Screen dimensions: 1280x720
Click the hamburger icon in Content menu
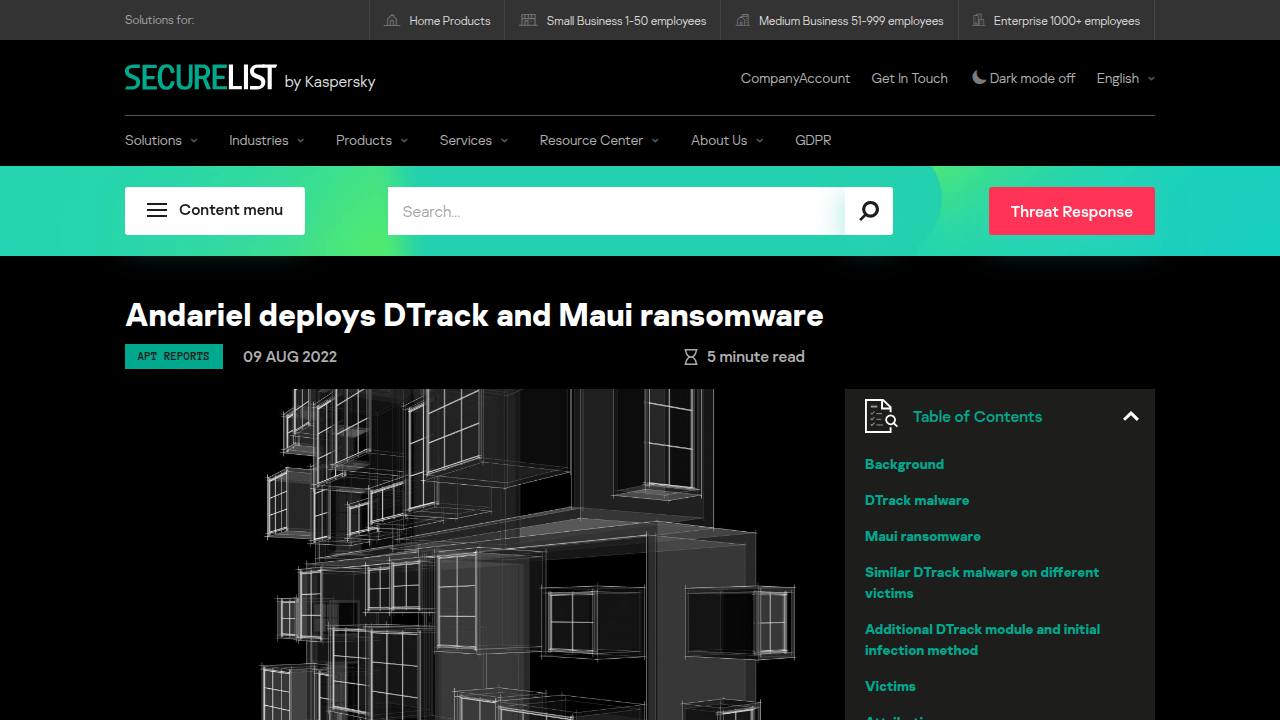[157, 210]
